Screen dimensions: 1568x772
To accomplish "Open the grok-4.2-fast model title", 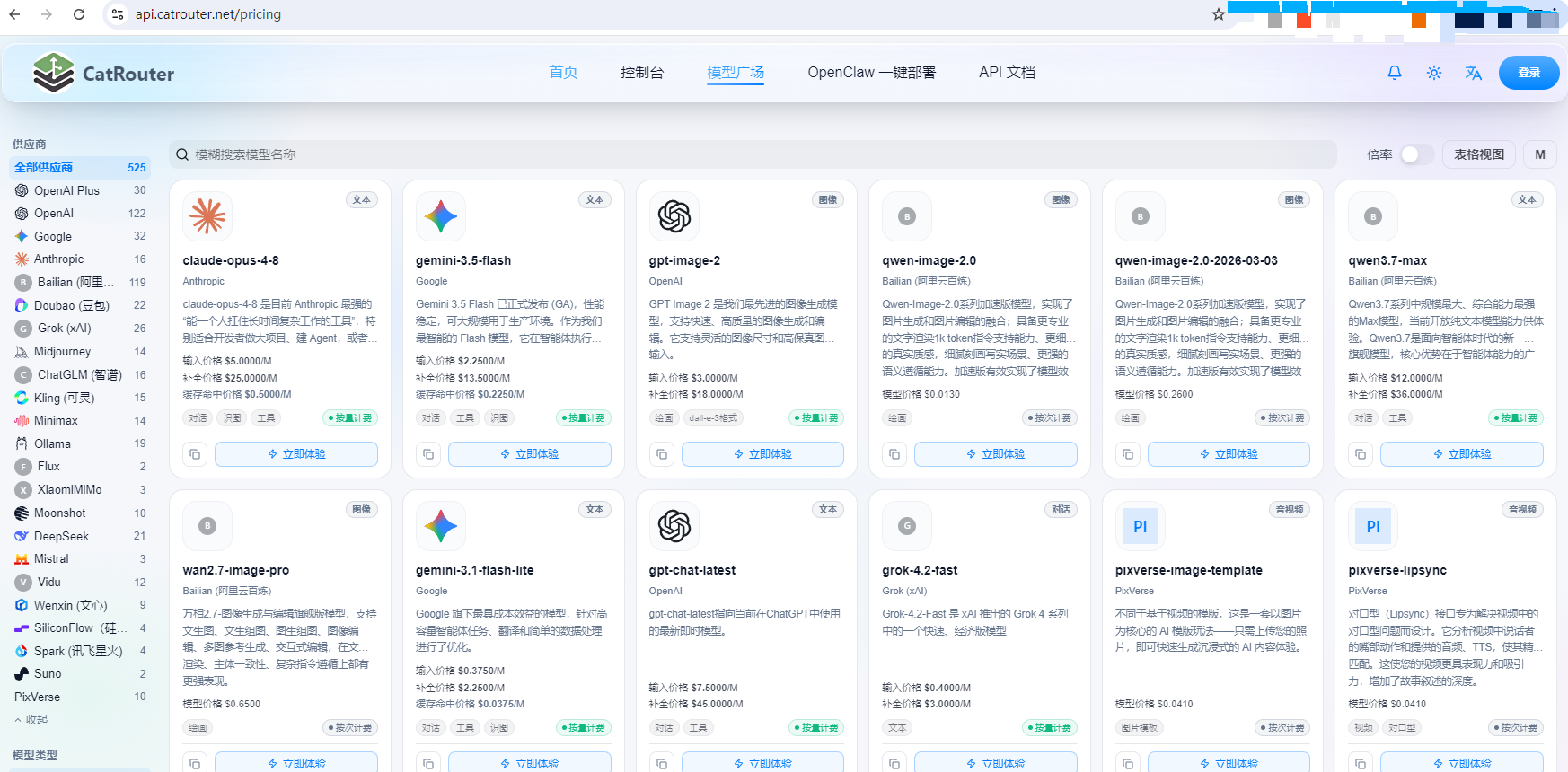I will tap(920, 570).
